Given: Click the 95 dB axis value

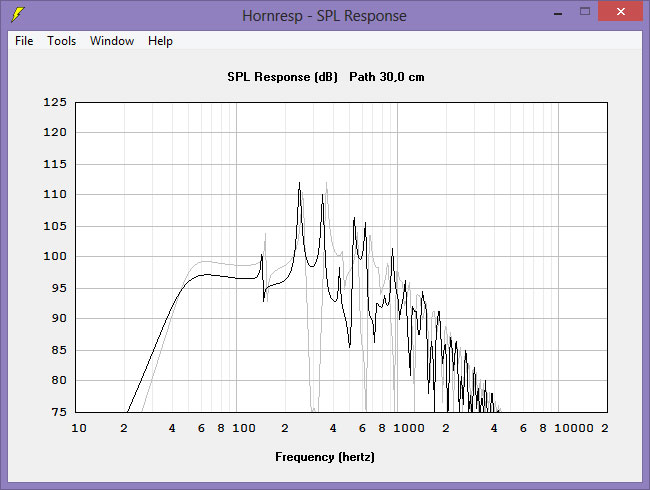Looking at the screenshot, I should click(59, 288).
